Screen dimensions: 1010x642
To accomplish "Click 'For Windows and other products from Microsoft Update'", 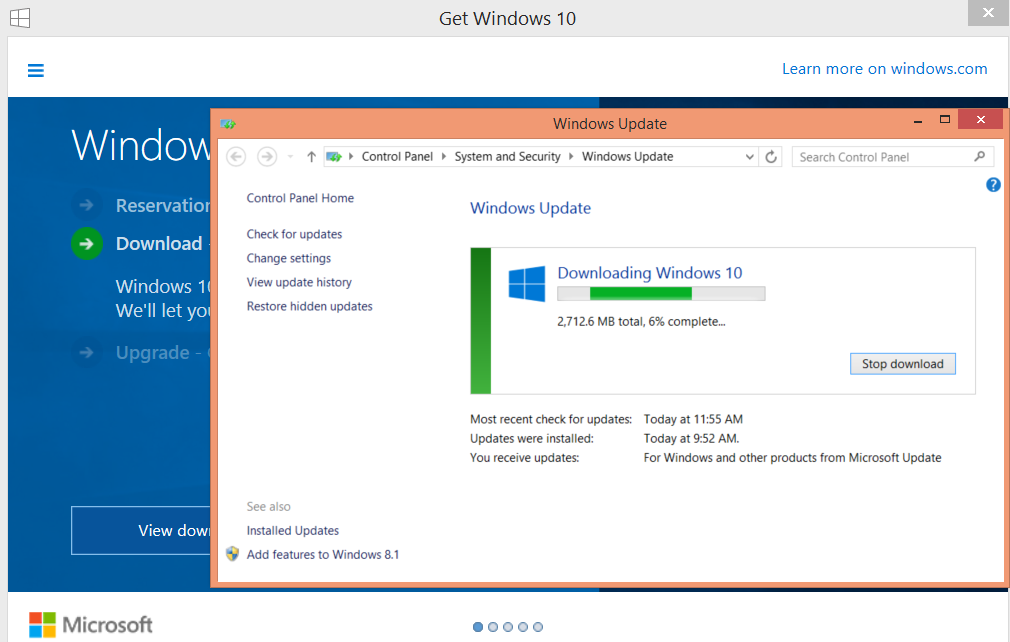I will 792,458.
